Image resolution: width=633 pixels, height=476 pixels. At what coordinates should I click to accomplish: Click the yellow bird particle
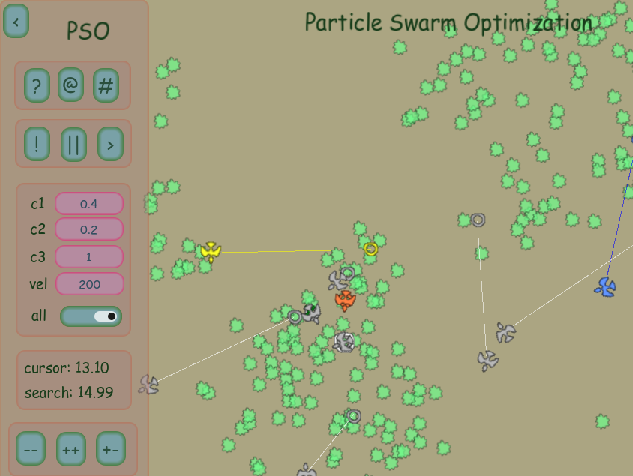tap(211, 252)
